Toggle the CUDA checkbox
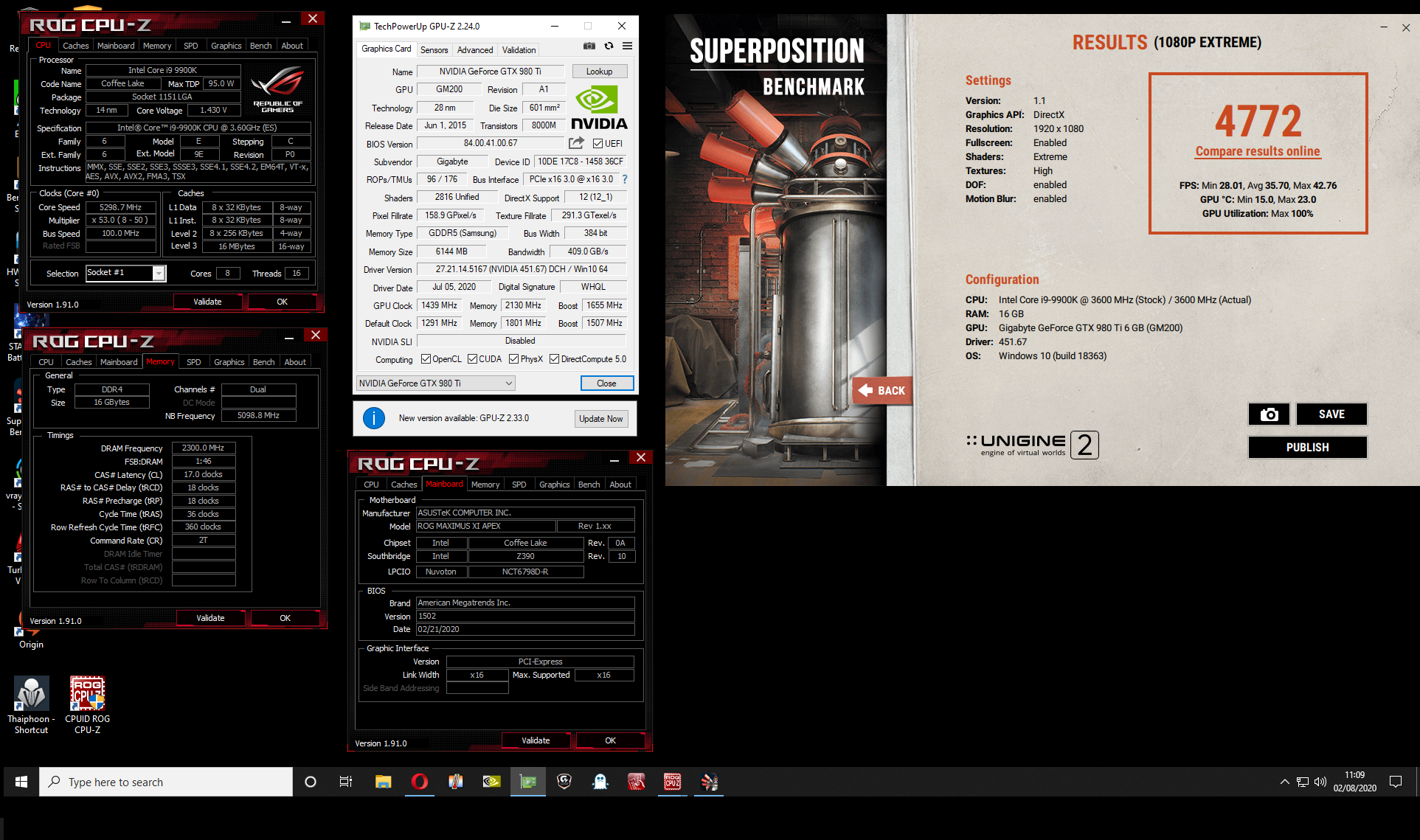Screen dimensions: 1420x840 coord(472,359)
